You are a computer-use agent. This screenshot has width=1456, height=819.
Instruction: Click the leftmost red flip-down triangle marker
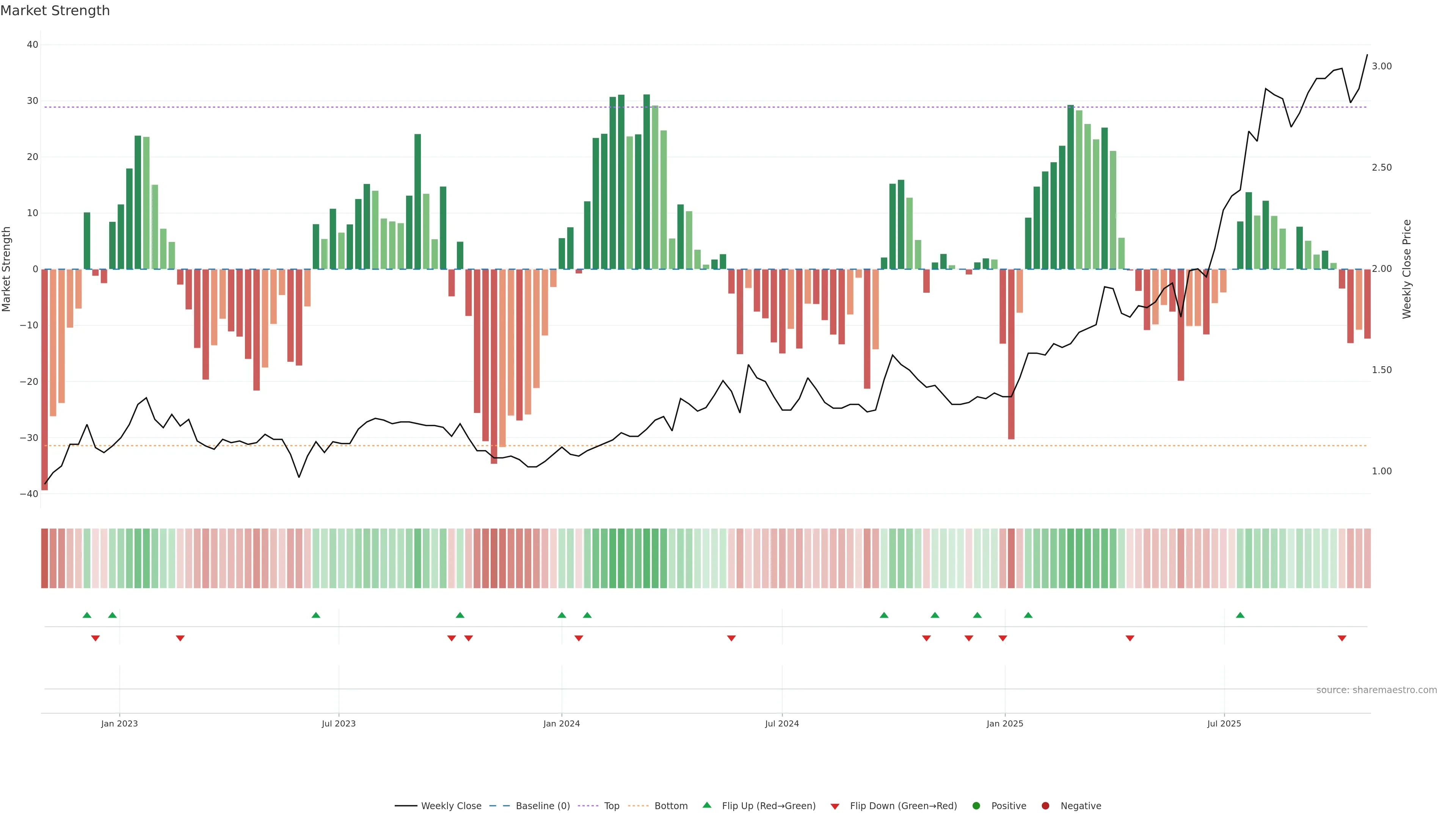(x=96, y=638)
